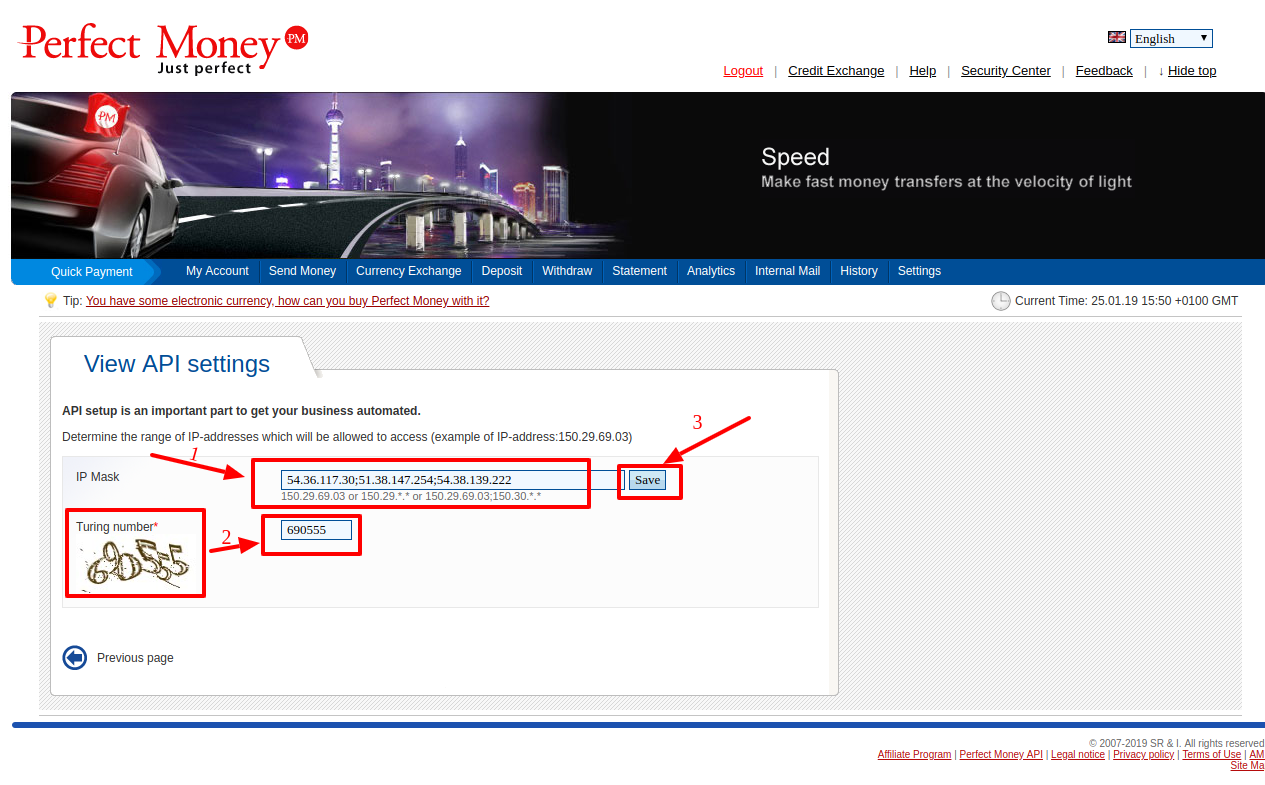Screen dimensions: 1265x785
Task: Click the Save button
Action: 648,480
